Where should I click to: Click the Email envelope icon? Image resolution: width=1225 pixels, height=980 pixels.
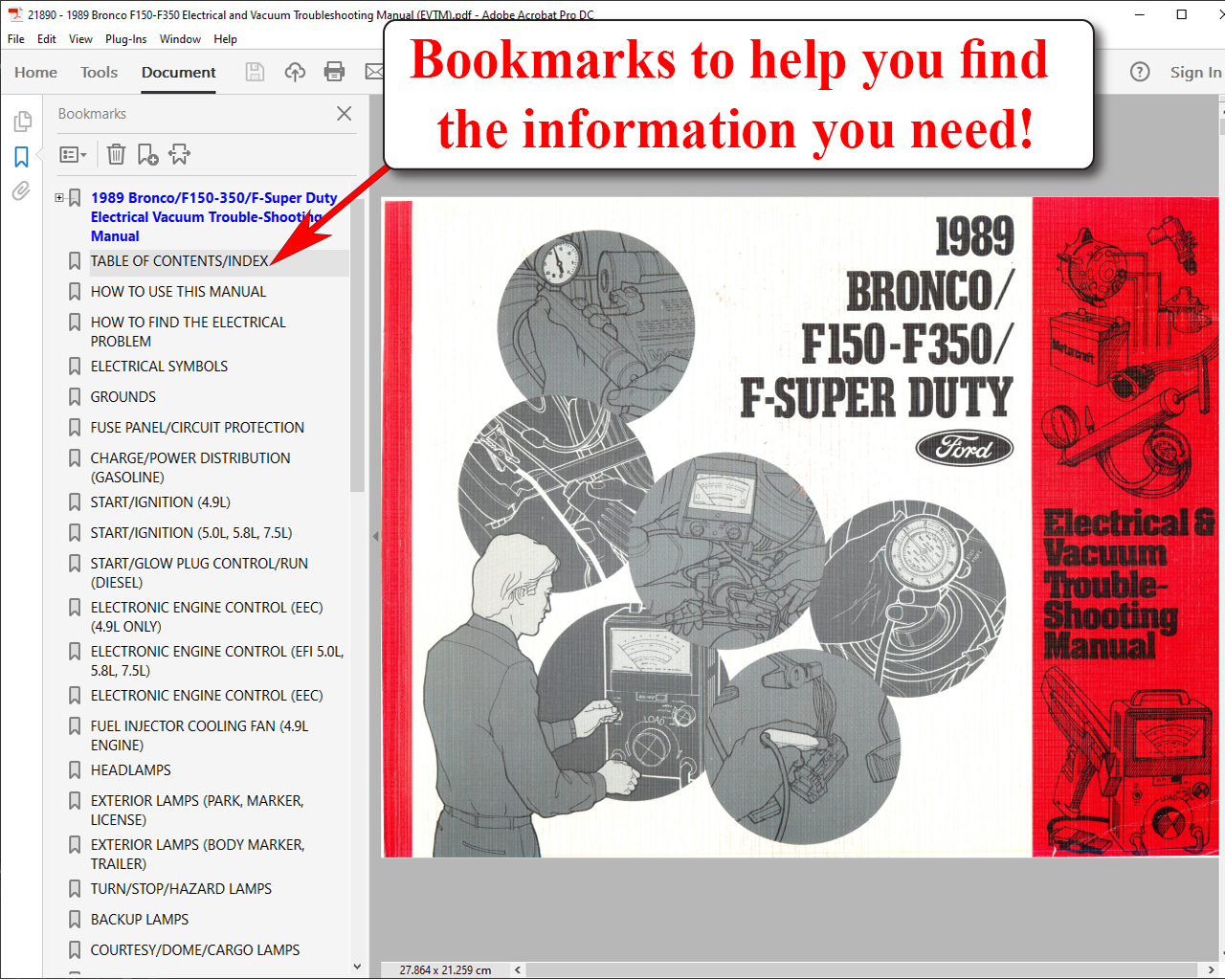pyautogui.click(x=374, y=72)
